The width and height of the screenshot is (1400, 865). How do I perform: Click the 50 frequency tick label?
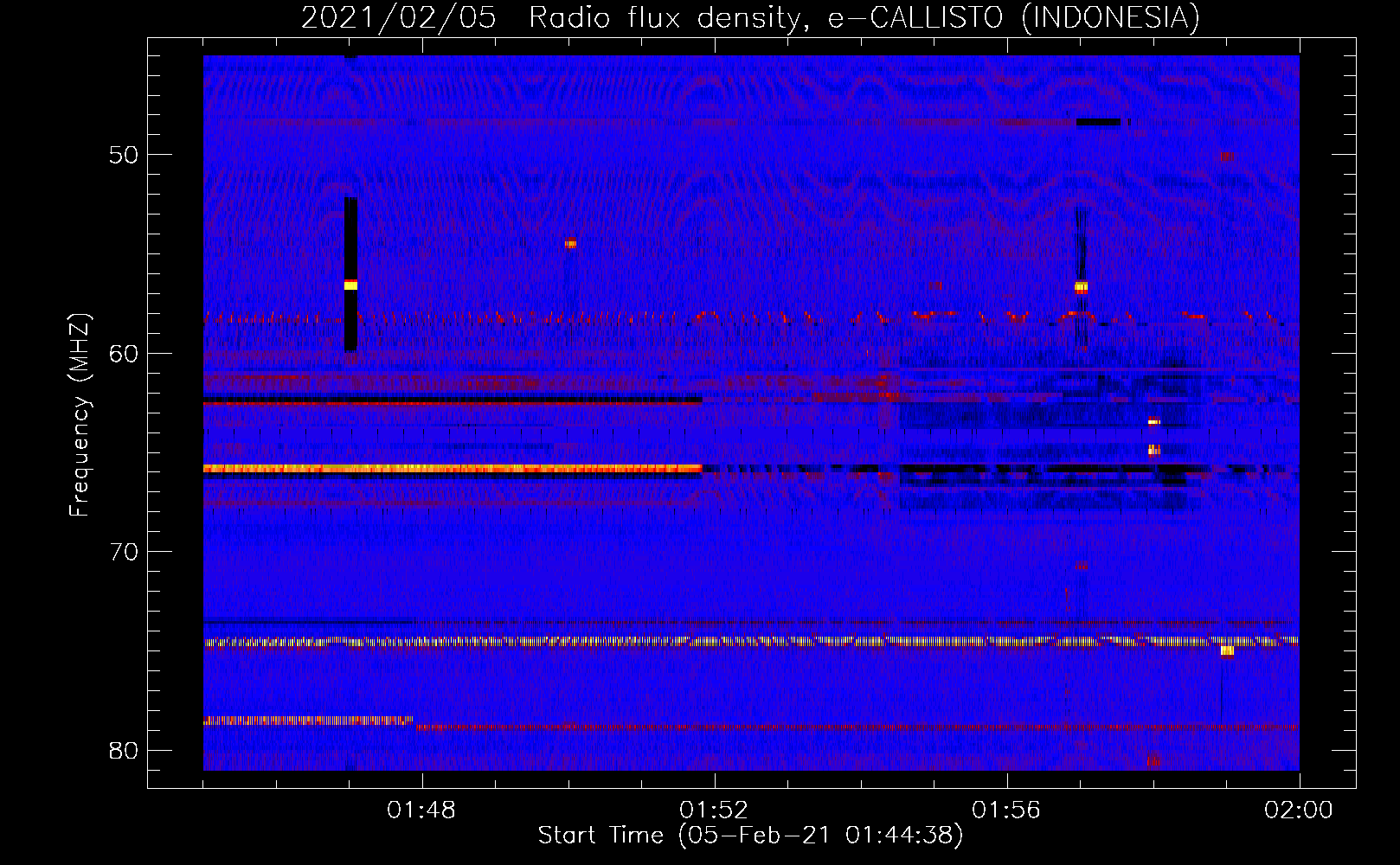click(124, 155)
